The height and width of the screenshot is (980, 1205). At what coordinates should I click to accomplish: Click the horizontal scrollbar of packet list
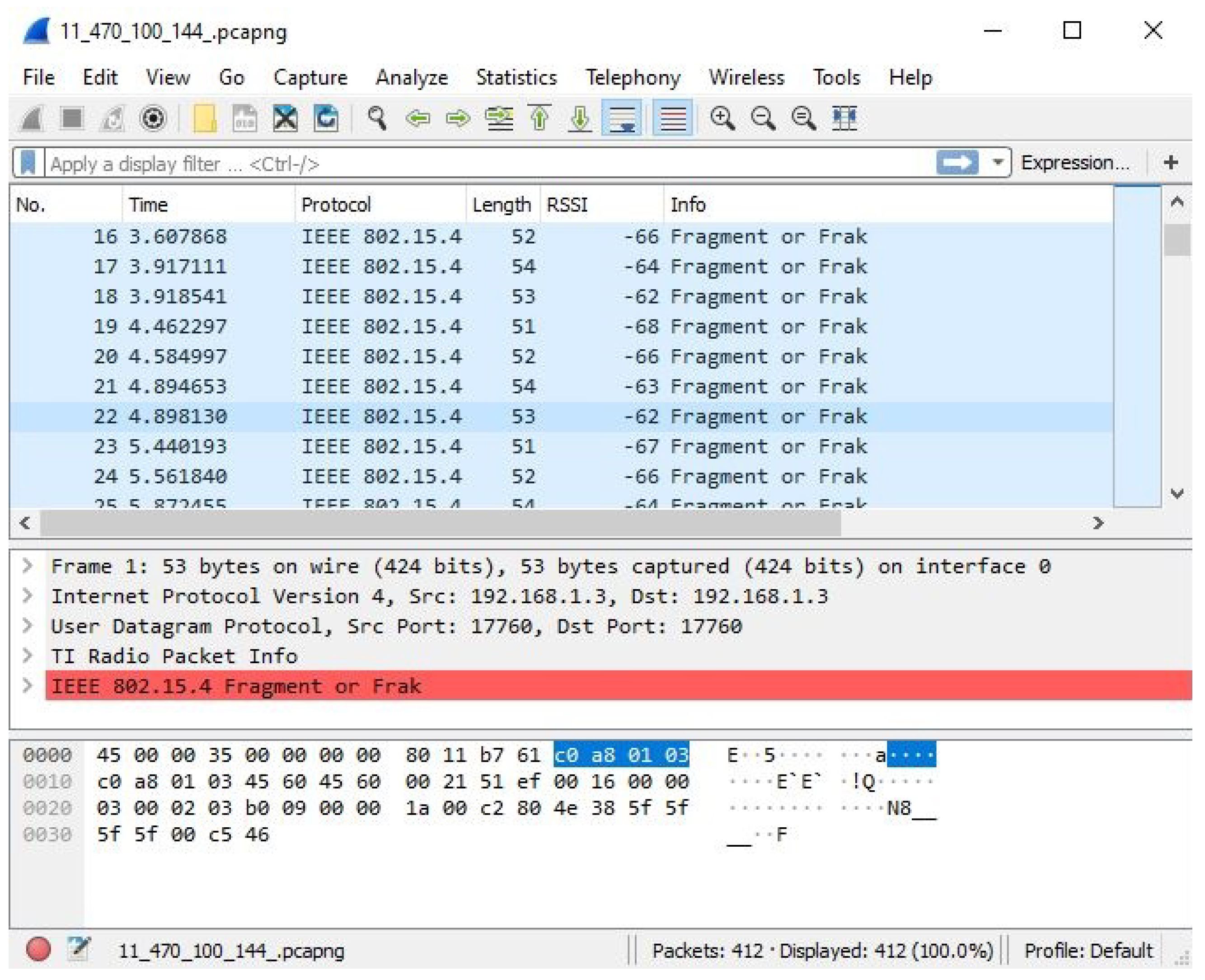coord(440,523)
